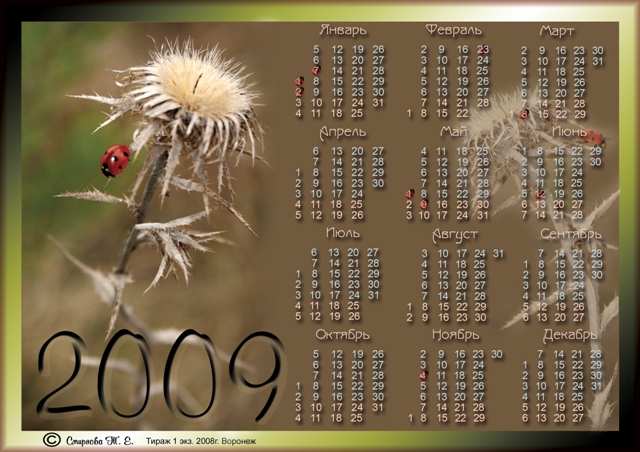Click date 28 in Февраль
Viewport: 640px width, 452px height.
pos(483,102)
